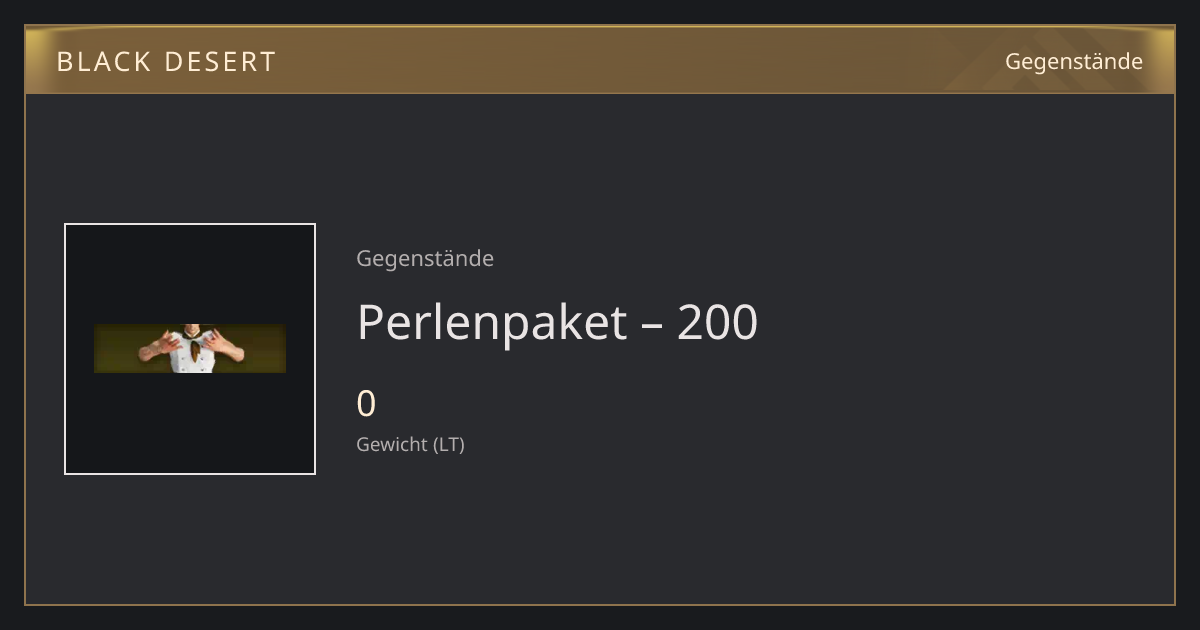Click the (LT) unit text

[x=449, y=445]
